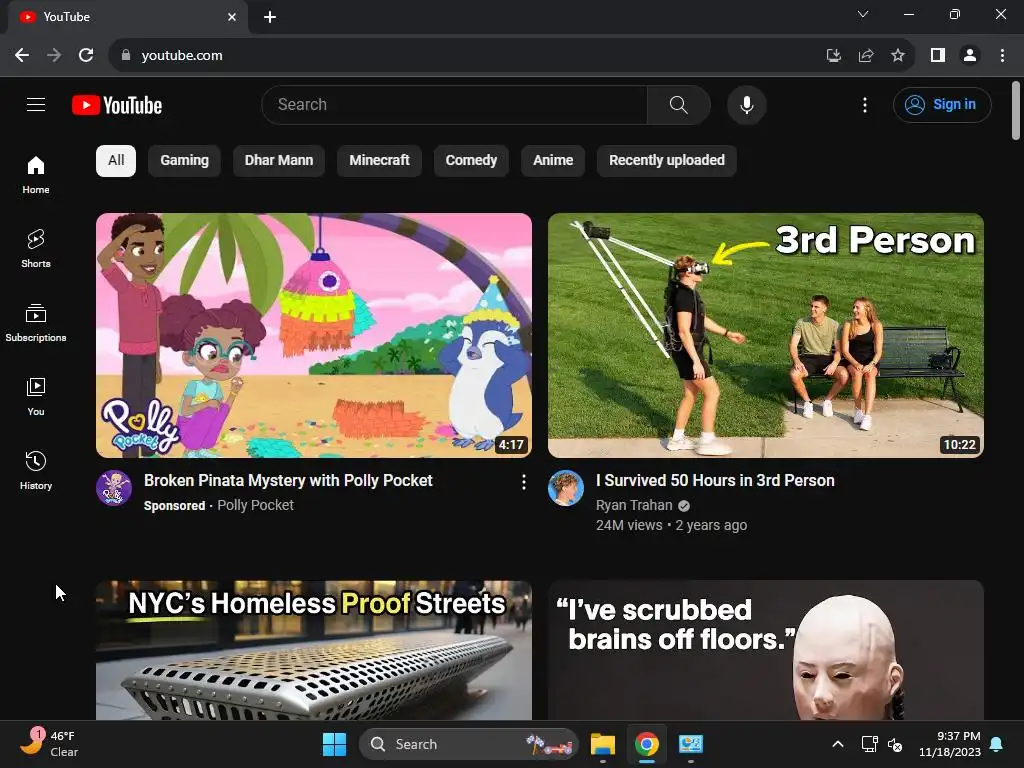Open Ryan Trahan channel name link

pos(634,505)
